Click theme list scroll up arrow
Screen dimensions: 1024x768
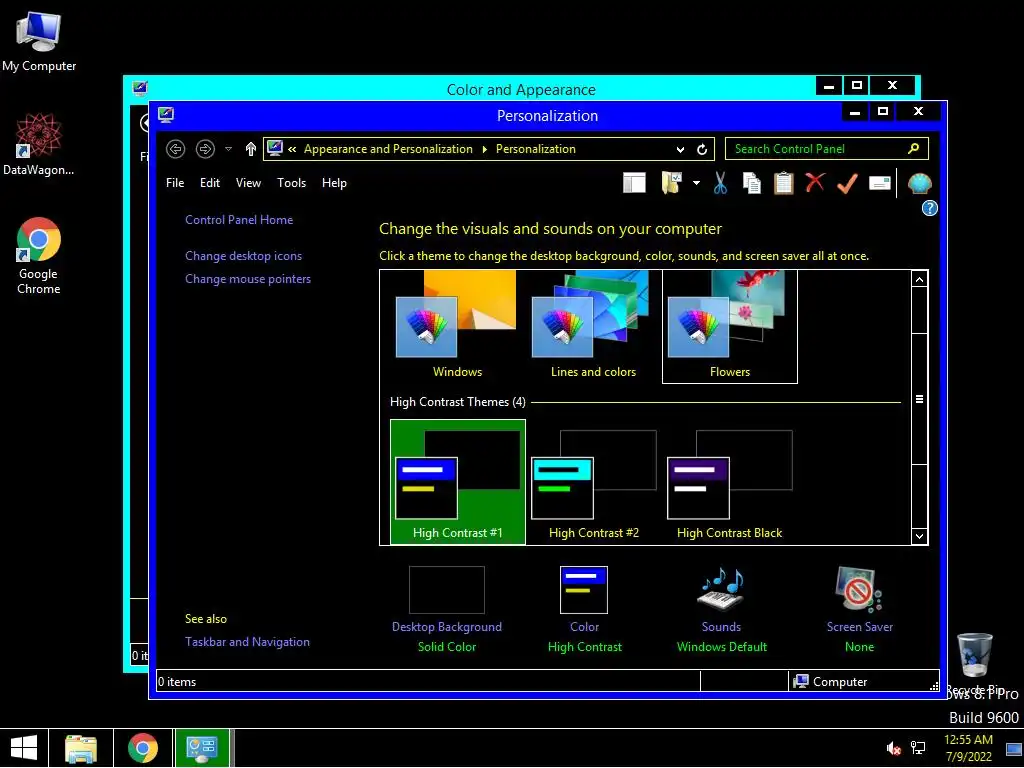pos(920,280)
